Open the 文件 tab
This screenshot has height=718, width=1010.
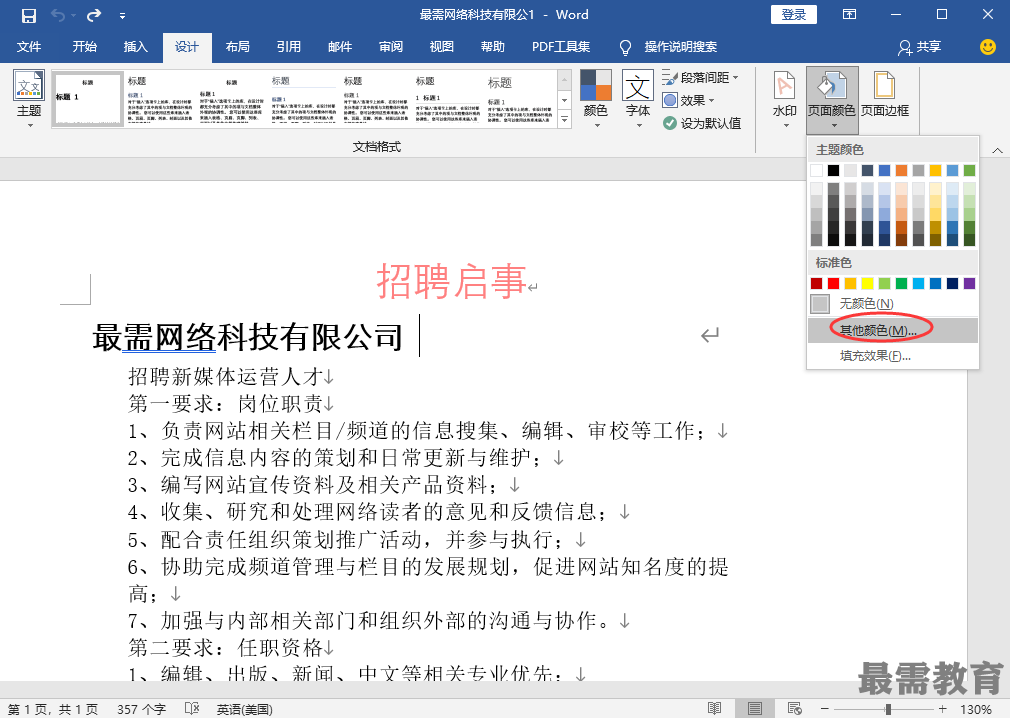pos(29,46)
